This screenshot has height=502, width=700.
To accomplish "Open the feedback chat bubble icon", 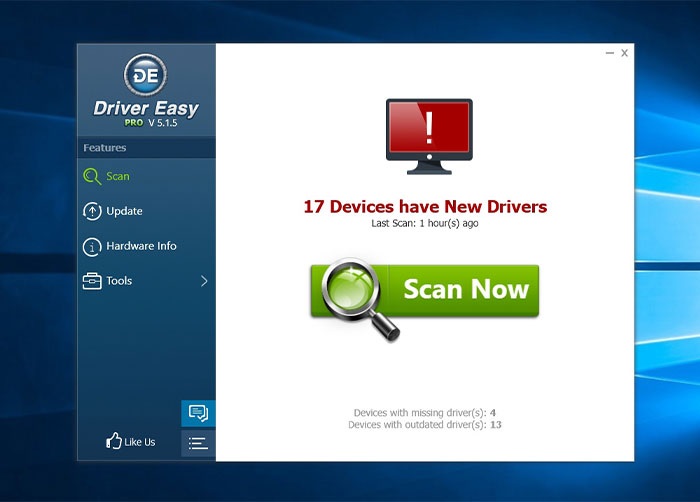I will [x=198, y=413].
